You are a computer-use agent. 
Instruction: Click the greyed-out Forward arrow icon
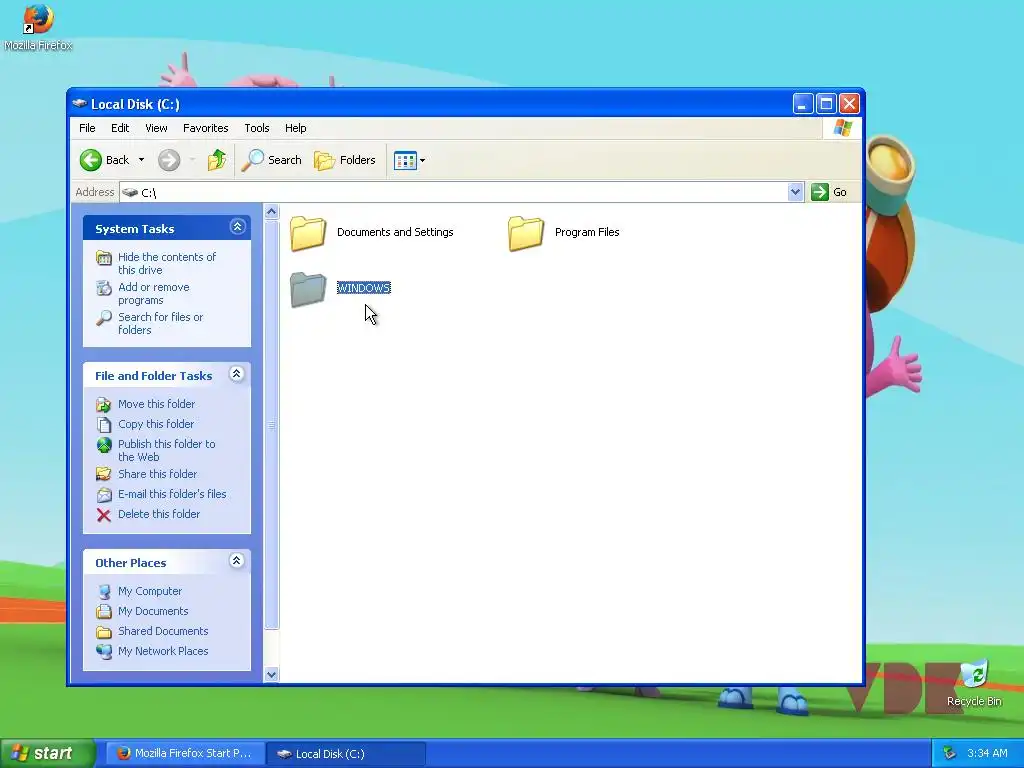(168, 160)
